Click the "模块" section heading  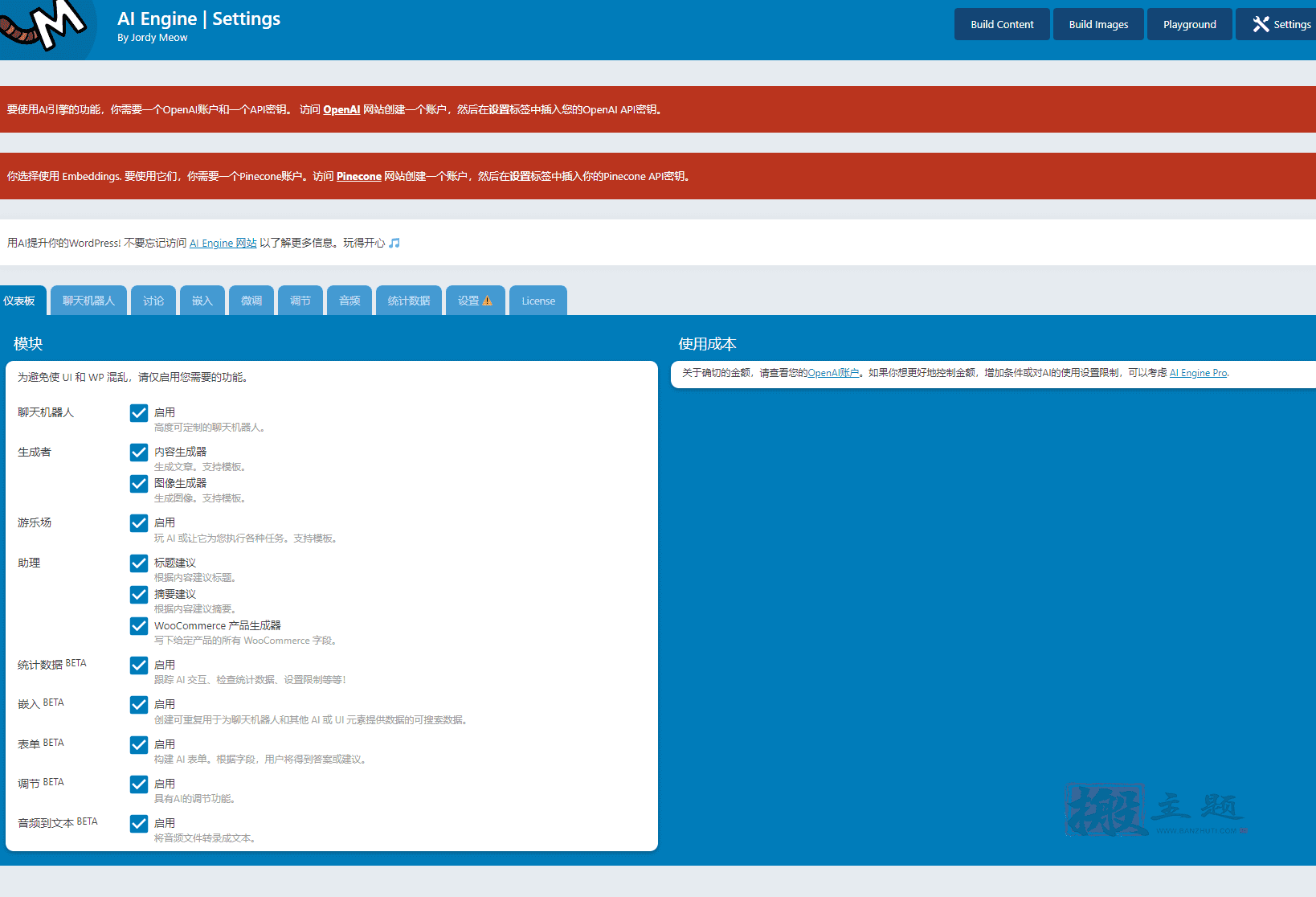[x=28, y=344]
